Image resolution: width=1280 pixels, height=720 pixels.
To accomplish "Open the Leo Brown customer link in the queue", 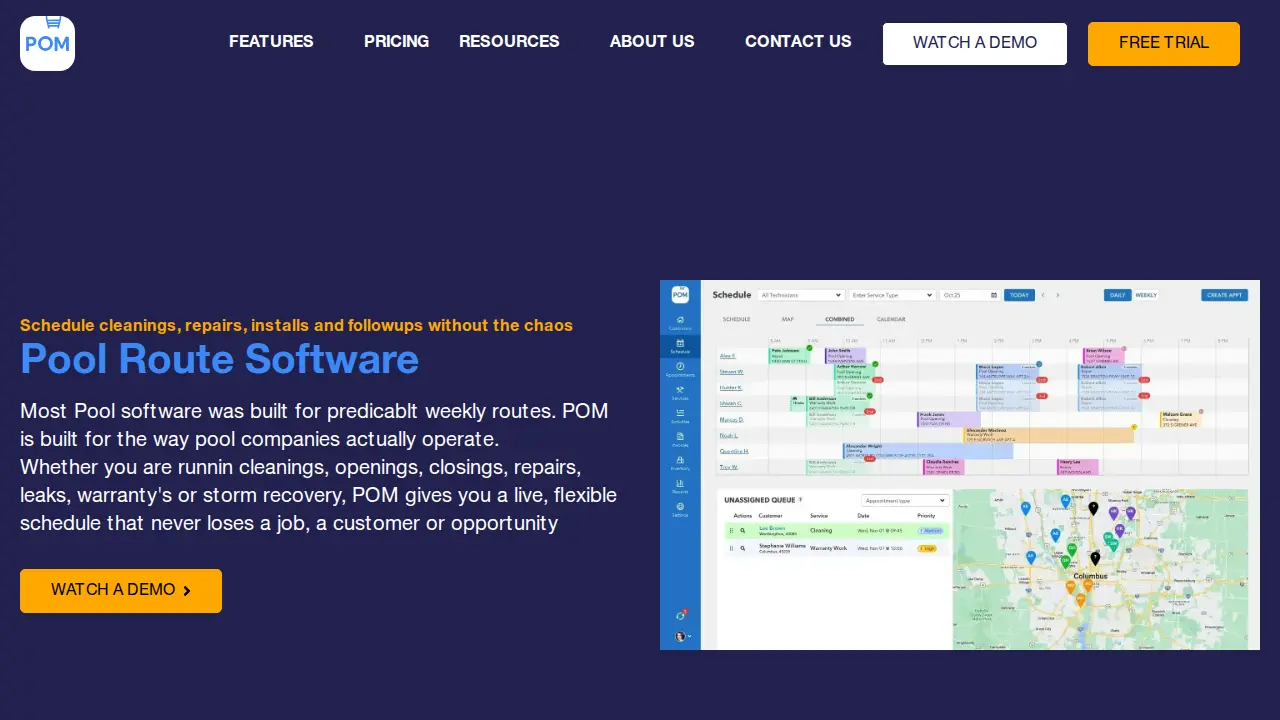I will pyautogui.click(x=772, y=528).
